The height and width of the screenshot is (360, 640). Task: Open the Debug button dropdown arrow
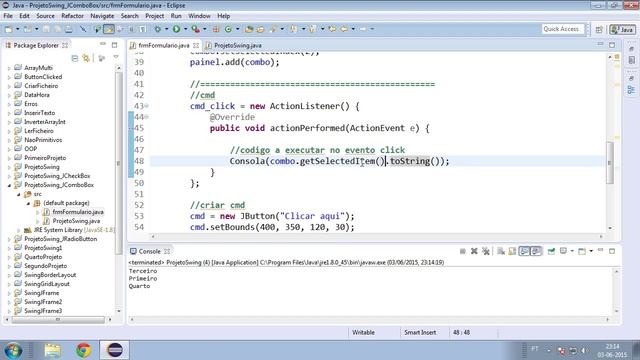click(166, 29)
